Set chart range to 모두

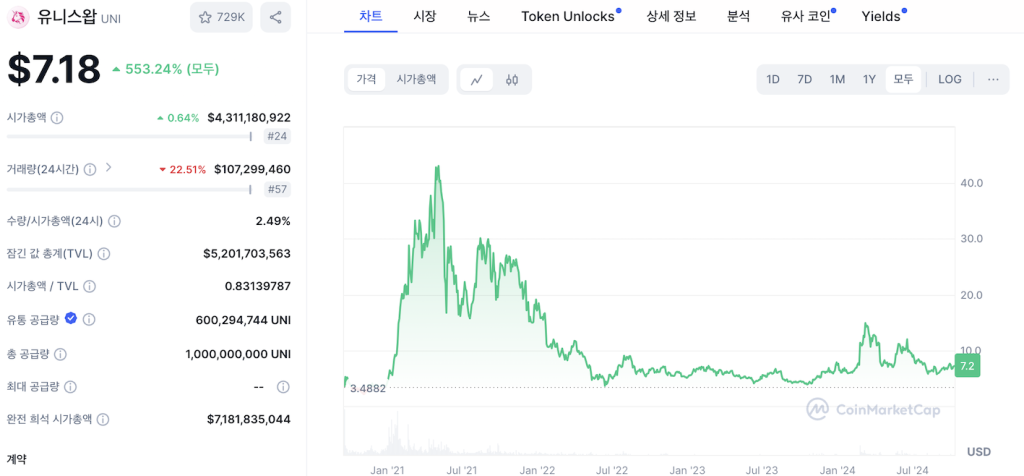[x=903, y=80]
